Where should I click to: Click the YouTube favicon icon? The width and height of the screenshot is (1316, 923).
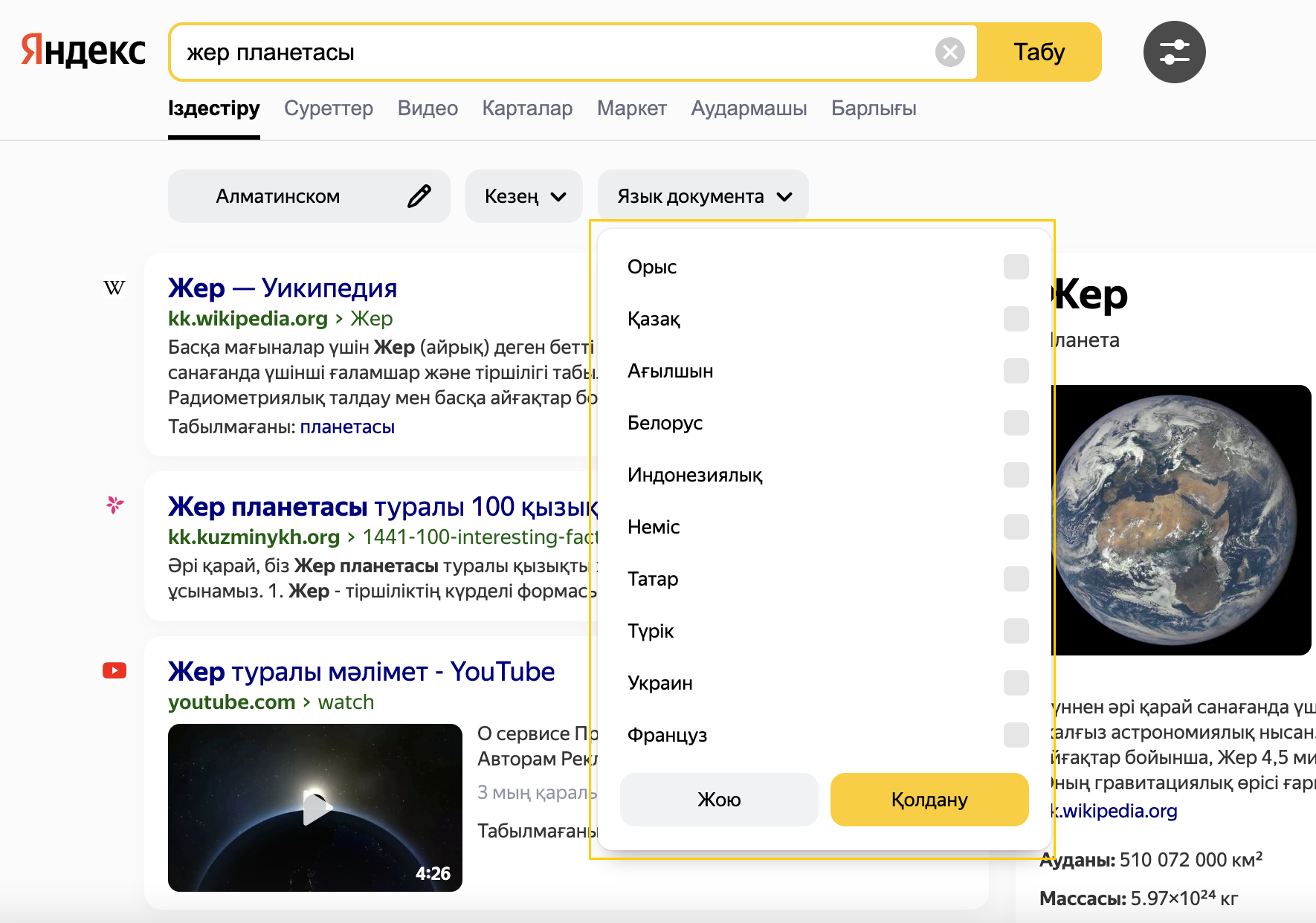coord(114,671)
